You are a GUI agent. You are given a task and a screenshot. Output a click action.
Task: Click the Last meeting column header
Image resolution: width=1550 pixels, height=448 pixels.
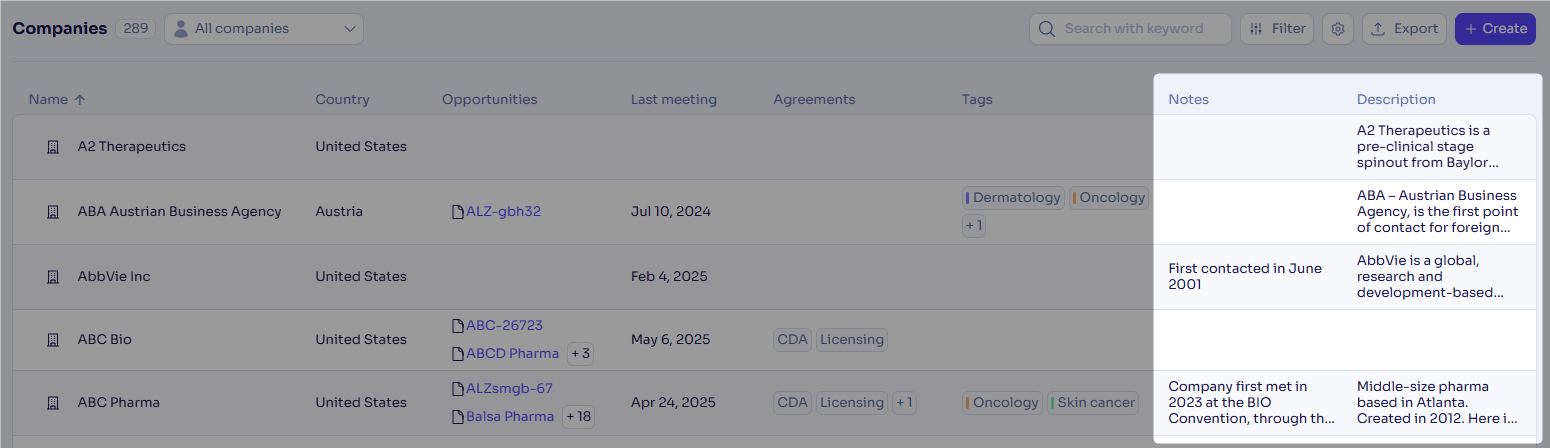674,100
